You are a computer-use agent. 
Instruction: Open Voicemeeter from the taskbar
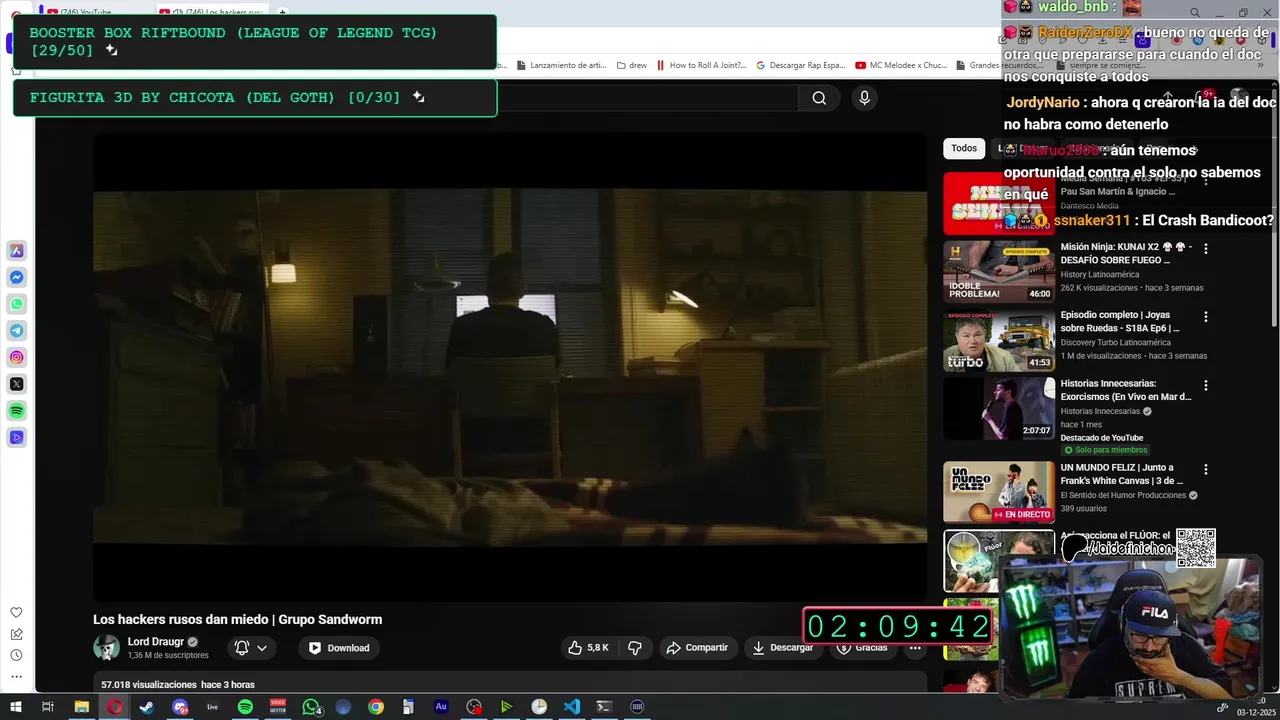278,707
